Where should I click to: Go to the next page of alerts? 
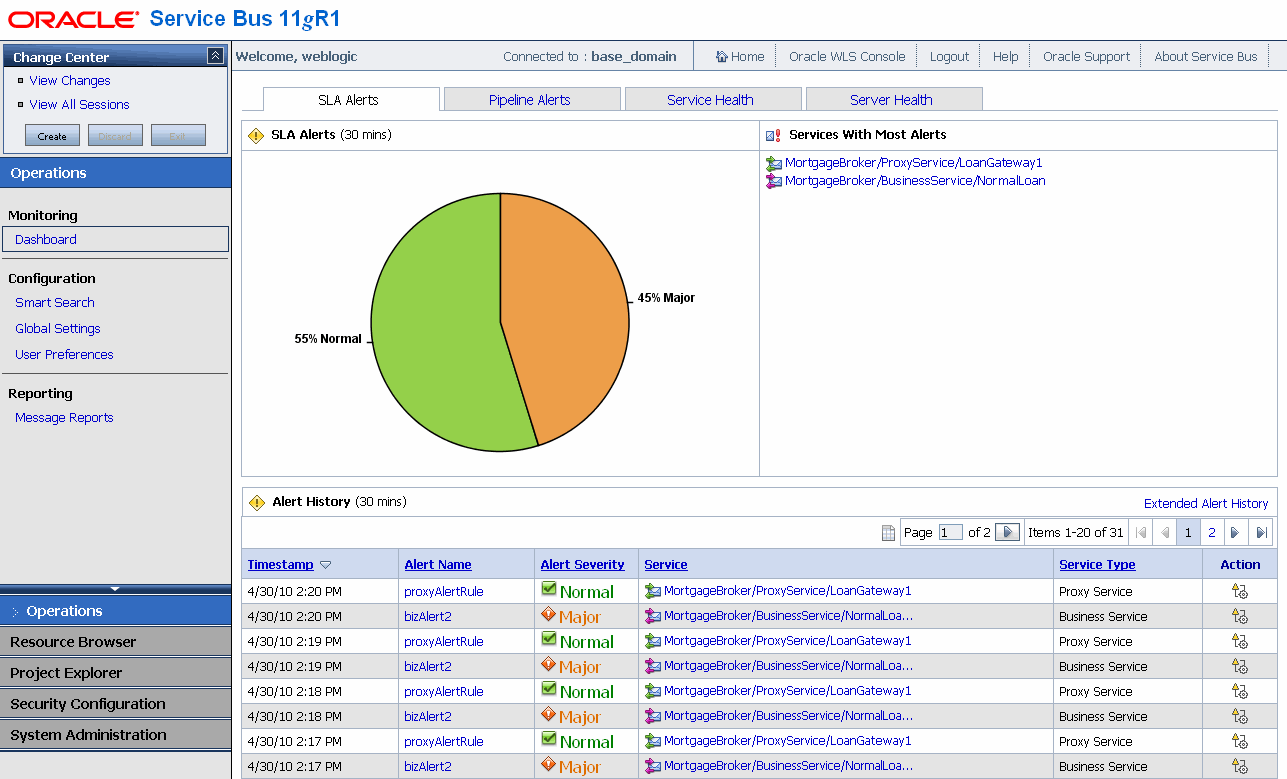pyautogui.click(x=1236, y=533)
